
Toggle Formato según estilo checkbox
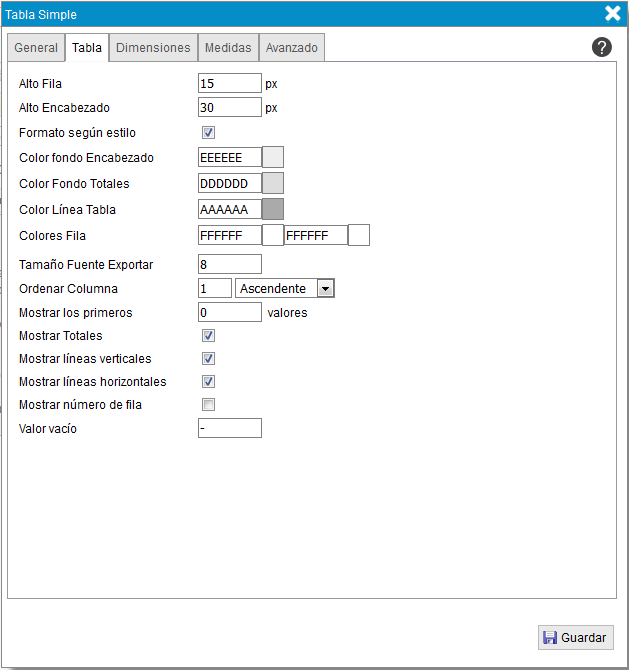(x=209, y=132)
